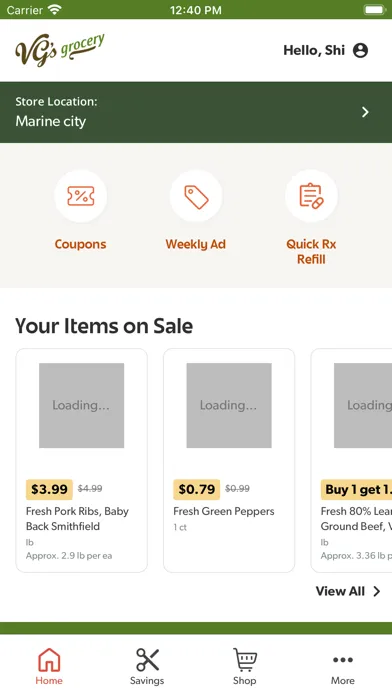Select the Home house icon
This screenshot has height=696, width=392.
pos(49,660)
